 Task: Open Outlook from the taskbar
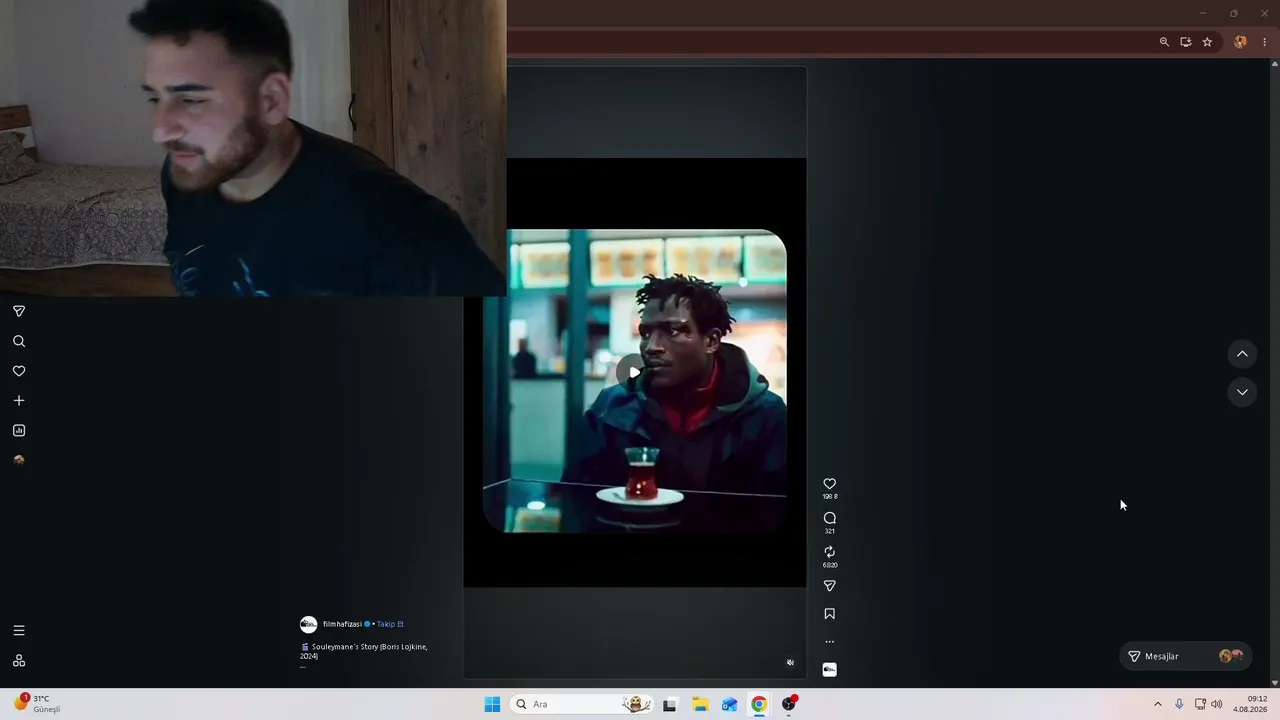point(730,704)
